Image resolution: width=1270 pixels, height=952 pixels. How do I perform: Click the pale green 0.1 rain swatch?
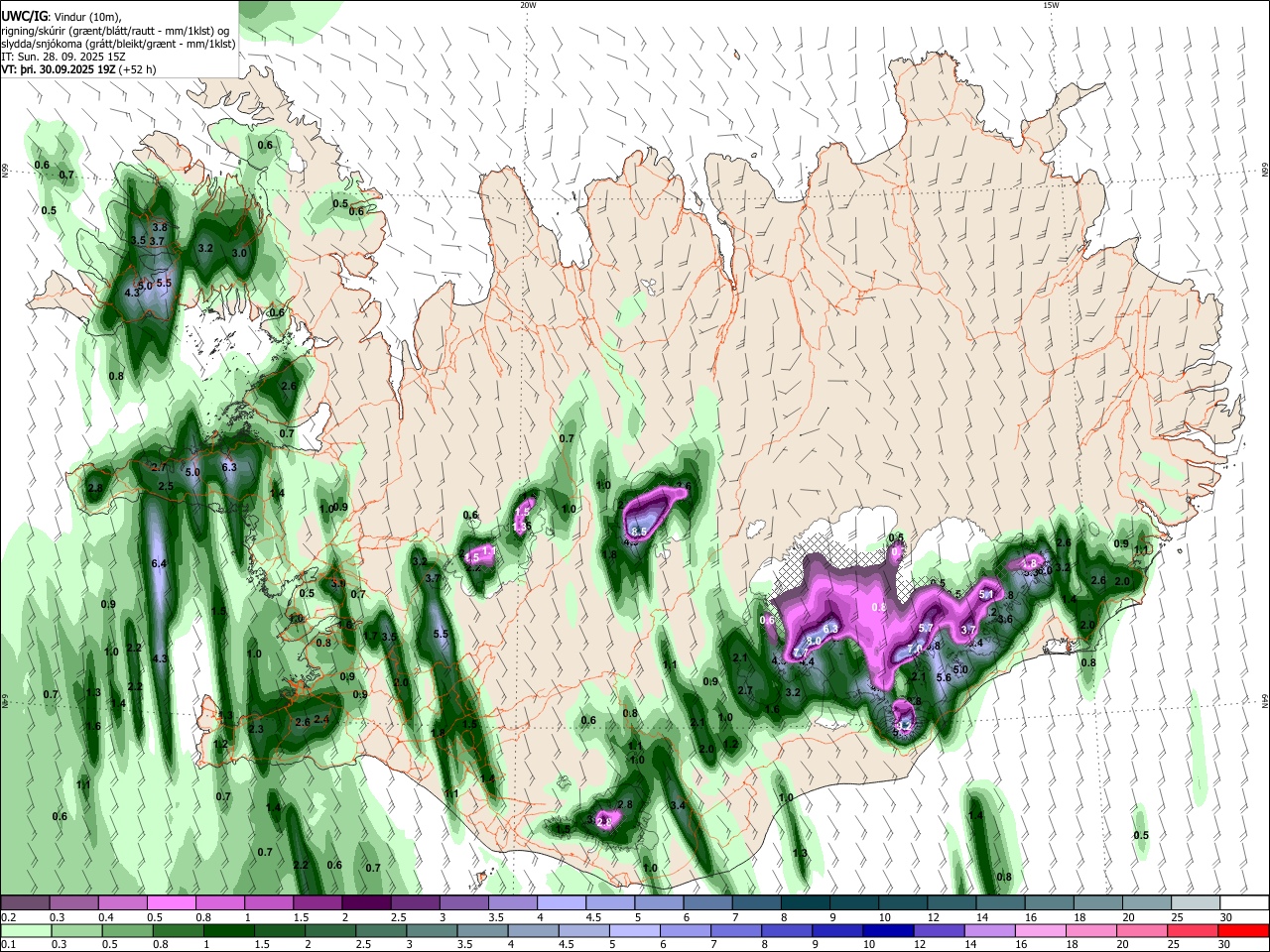28,931
